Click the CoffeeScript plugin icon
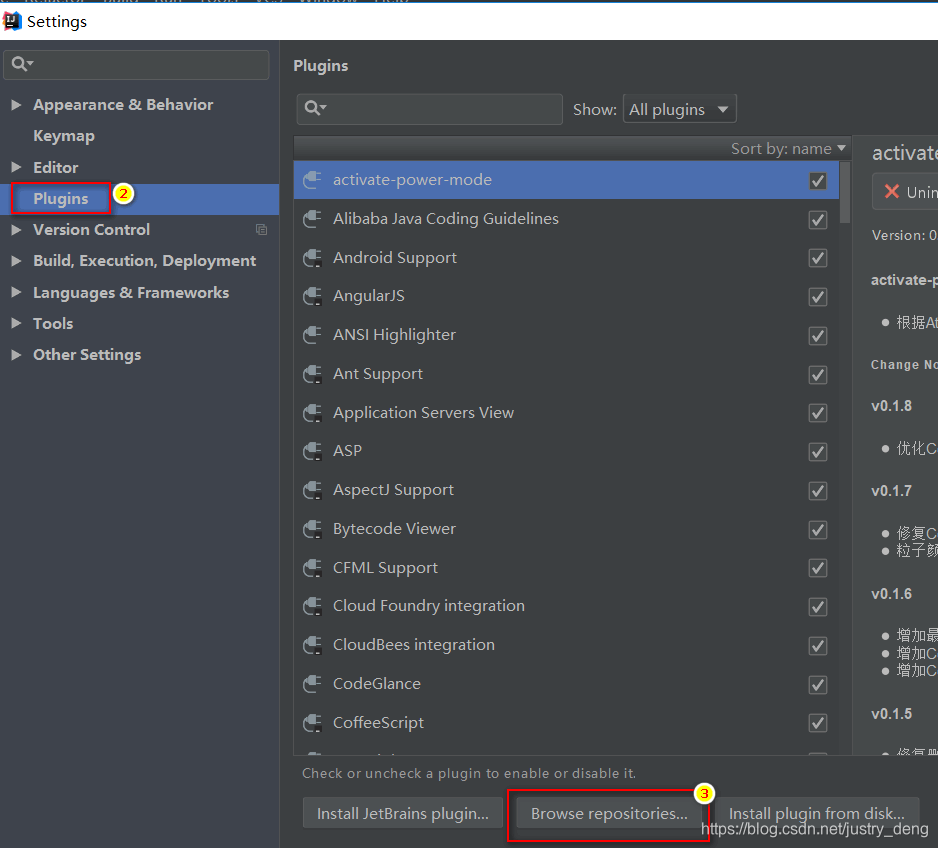The image size is (938, 848). coord(312,722)
